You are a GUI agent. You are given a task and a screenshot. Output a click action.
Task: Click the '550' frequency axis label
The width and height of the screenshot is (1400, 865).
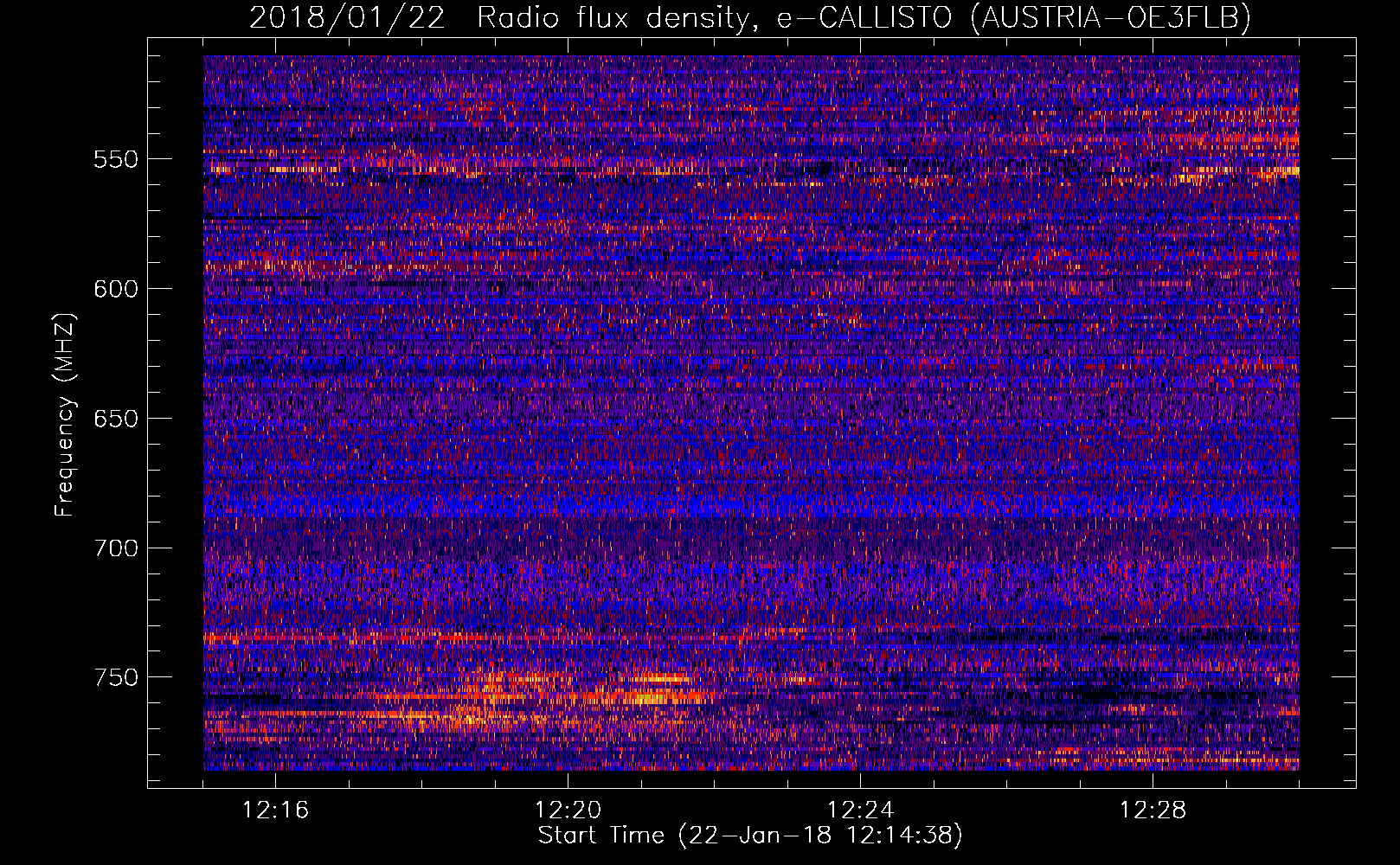pos(116,159)
